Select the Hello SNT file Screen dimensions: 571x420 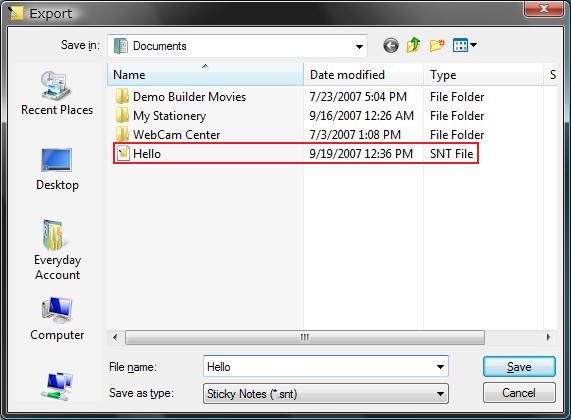[296, 153]
